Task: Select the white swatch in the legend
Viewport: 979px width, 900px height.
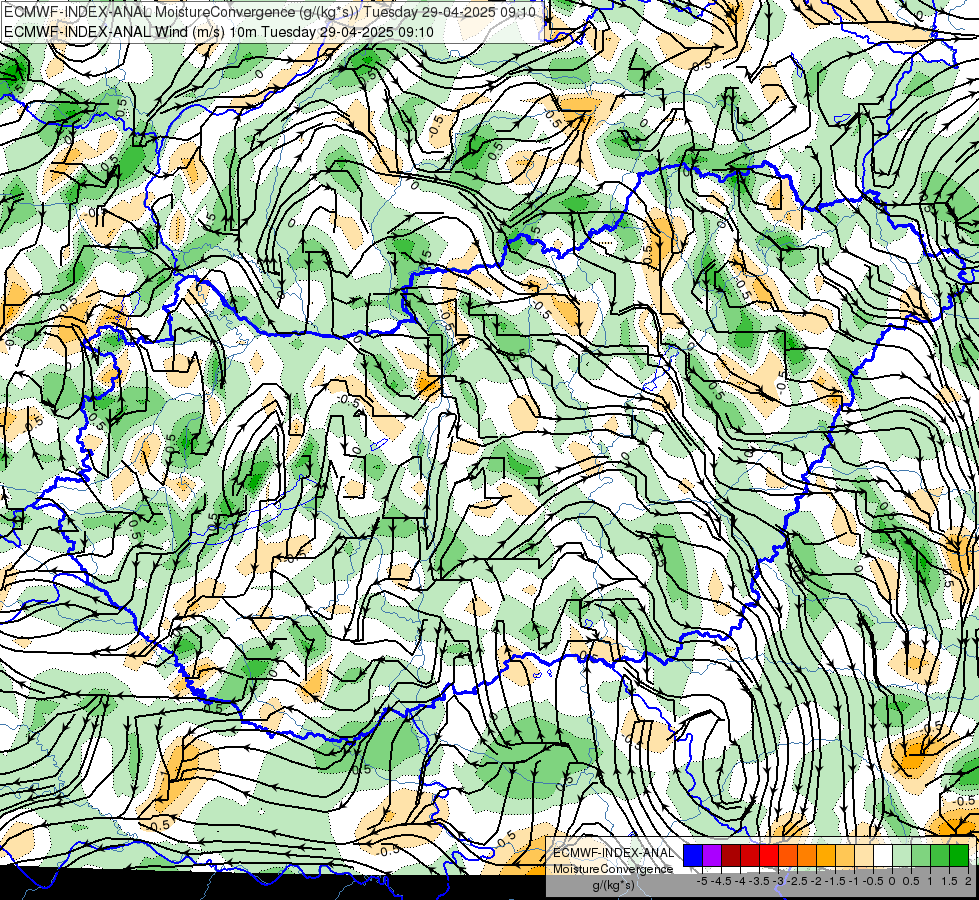Action: point(883,855)
